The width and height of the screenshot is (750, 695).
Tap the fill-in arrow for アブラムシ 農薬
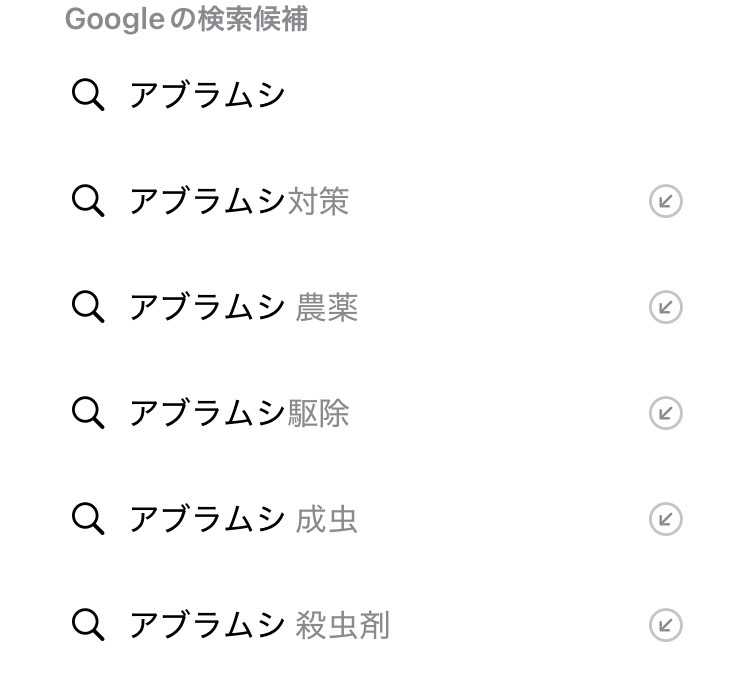(665, 307)
